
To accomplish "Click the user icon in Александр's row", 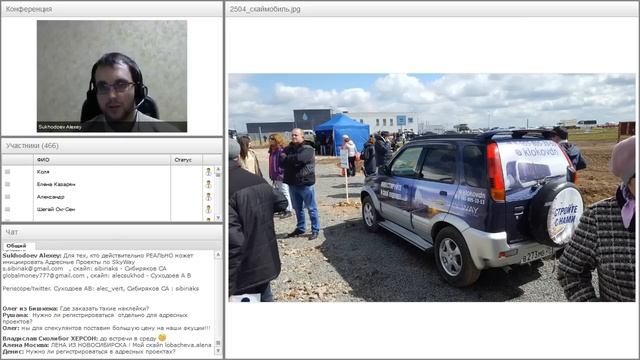I will 208,197.
